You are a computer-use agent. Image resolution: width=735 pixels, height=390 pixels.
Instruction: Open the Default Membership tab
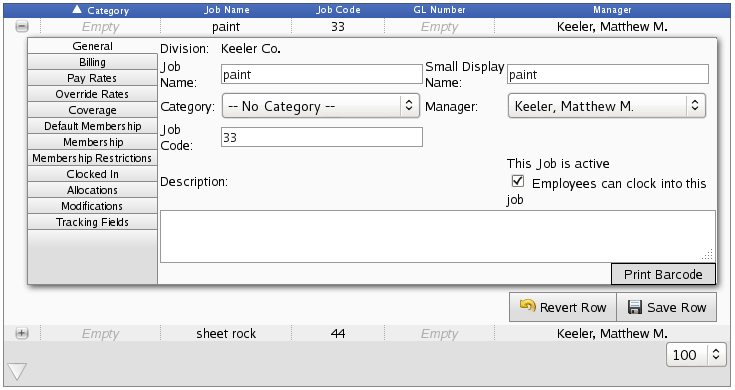pos(92,126)
